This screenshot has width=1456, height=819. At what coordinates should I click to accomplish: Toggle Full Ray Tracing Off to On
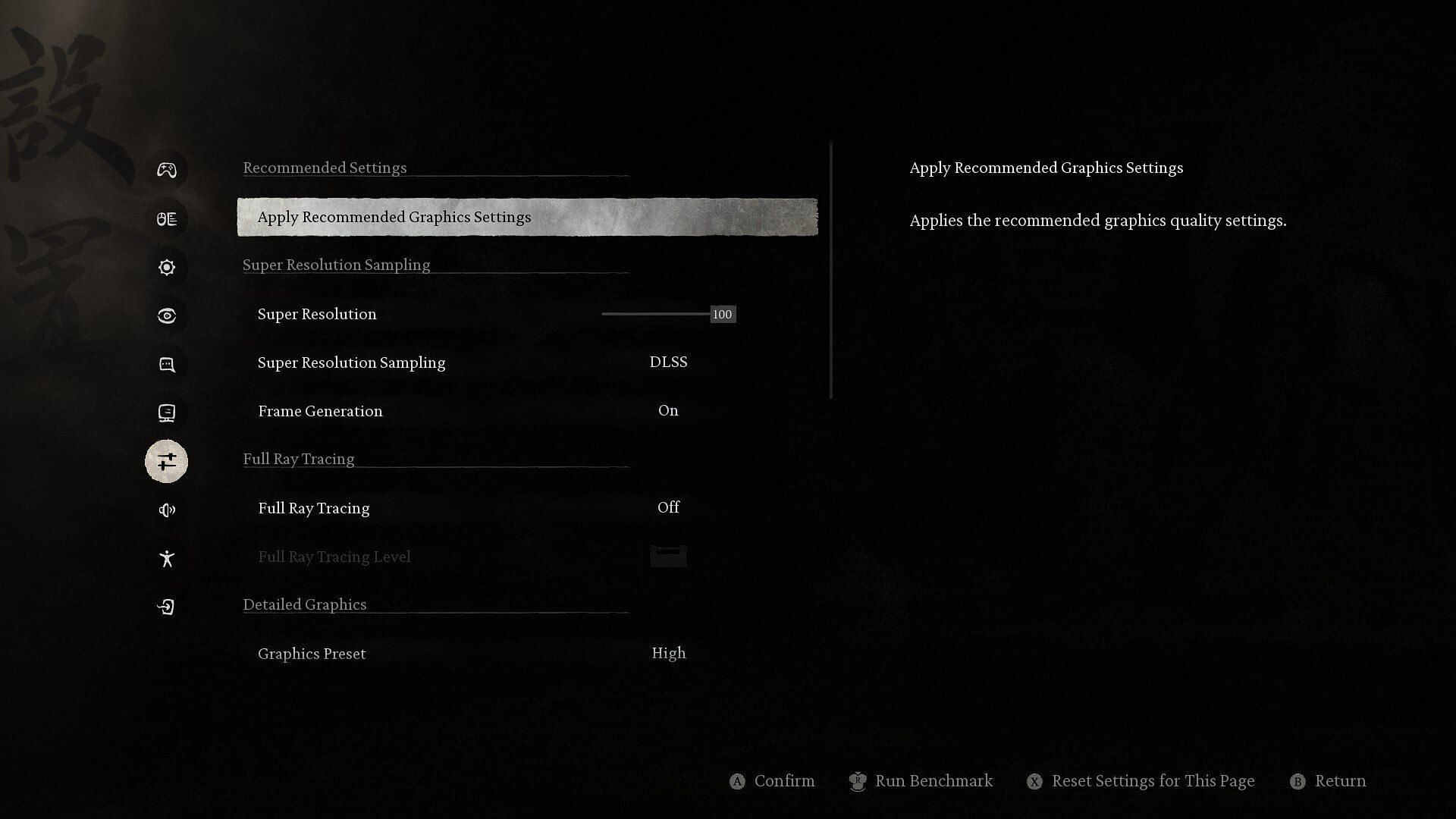668,507
